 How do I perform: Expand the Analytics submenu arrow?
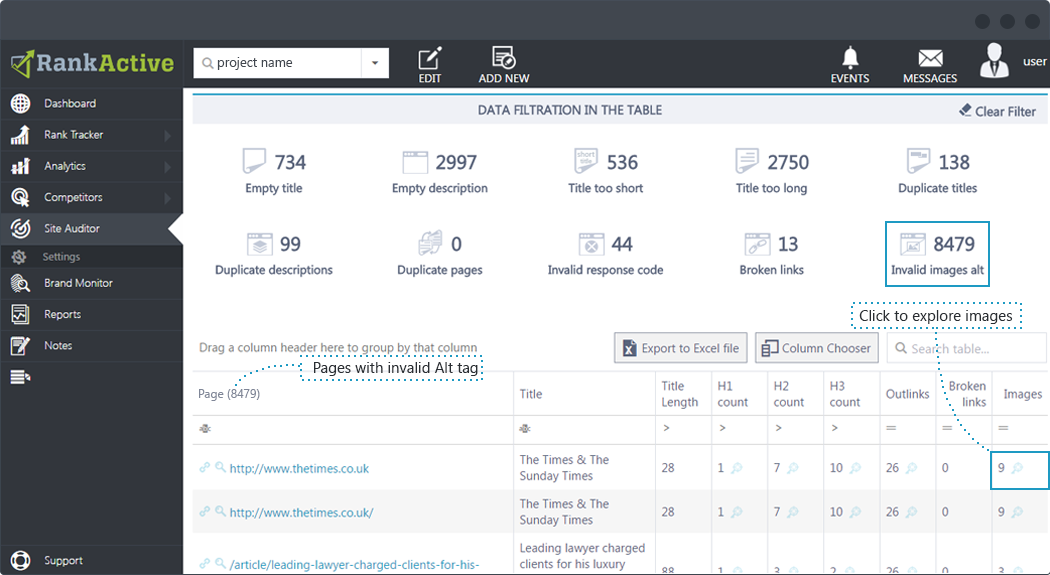point(167,167)
